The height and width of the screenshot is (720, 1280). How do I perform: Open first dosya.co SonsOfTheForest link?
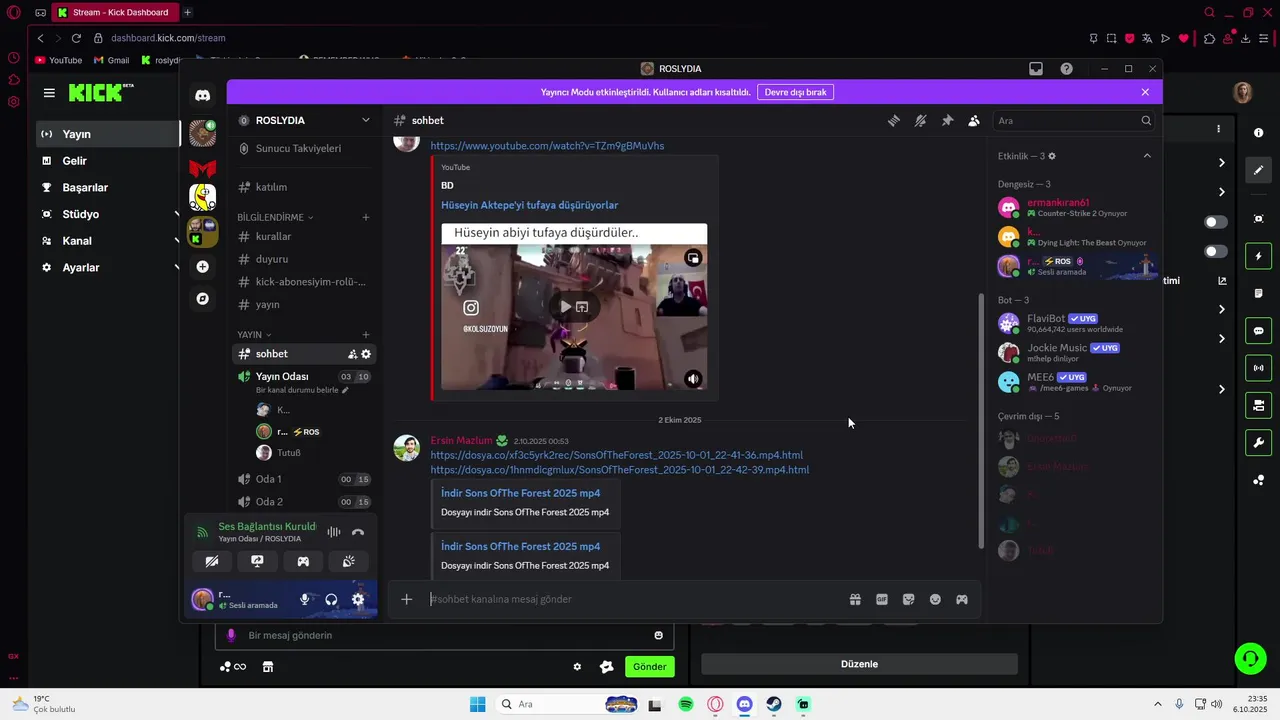click(x=616, y=455)
